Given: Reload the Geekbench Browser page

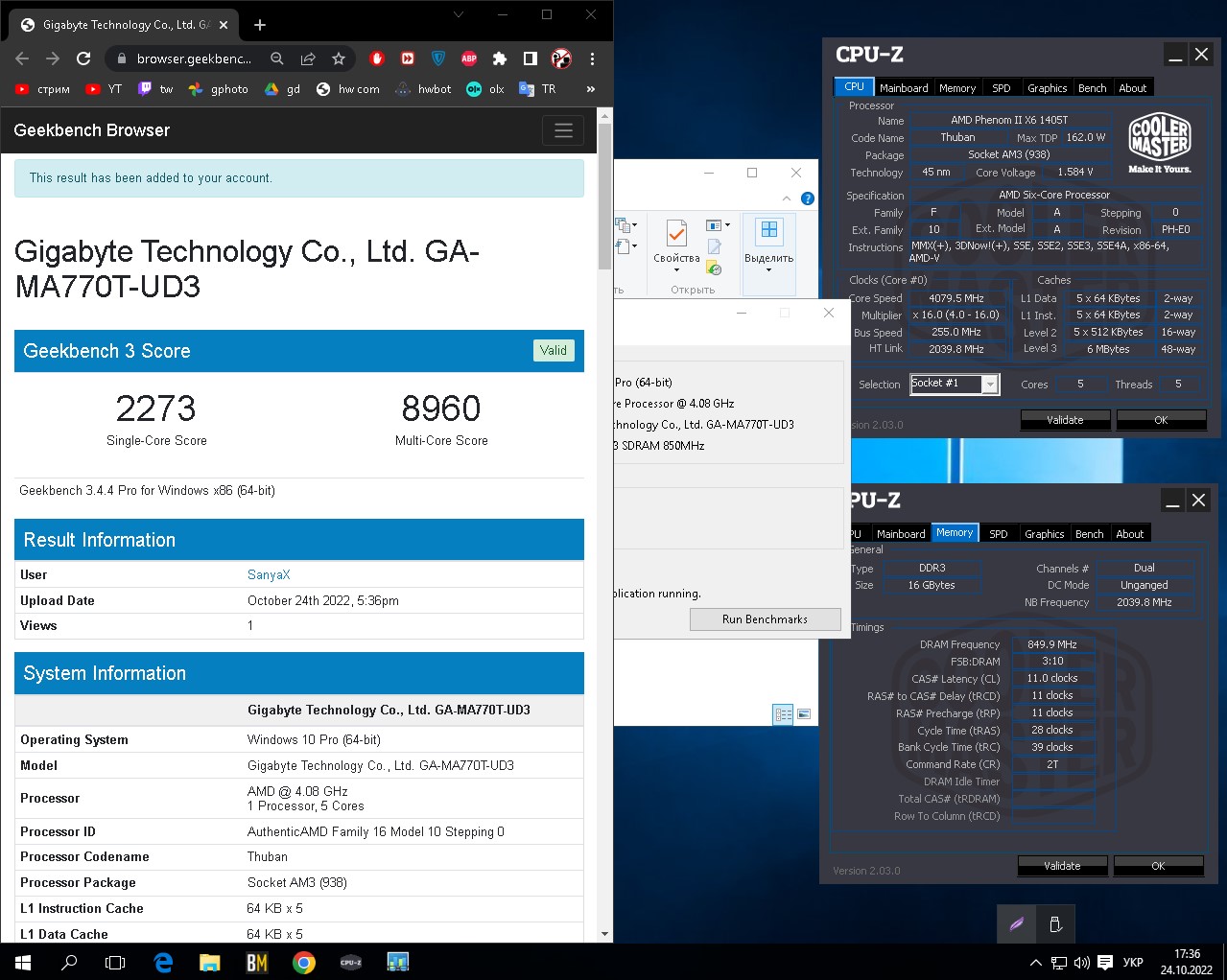Looking at the screenshot, I should point(83,58).
